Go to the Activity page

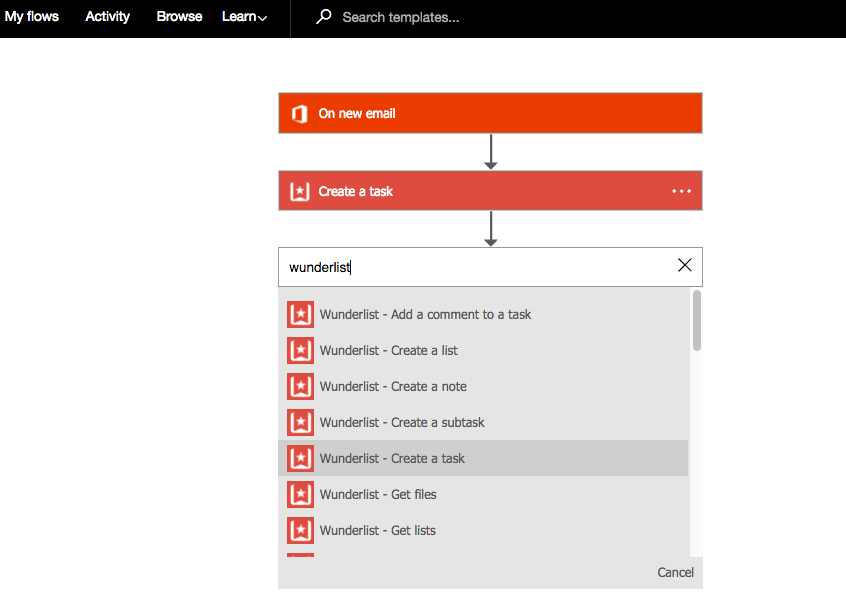tap(108, 17)
